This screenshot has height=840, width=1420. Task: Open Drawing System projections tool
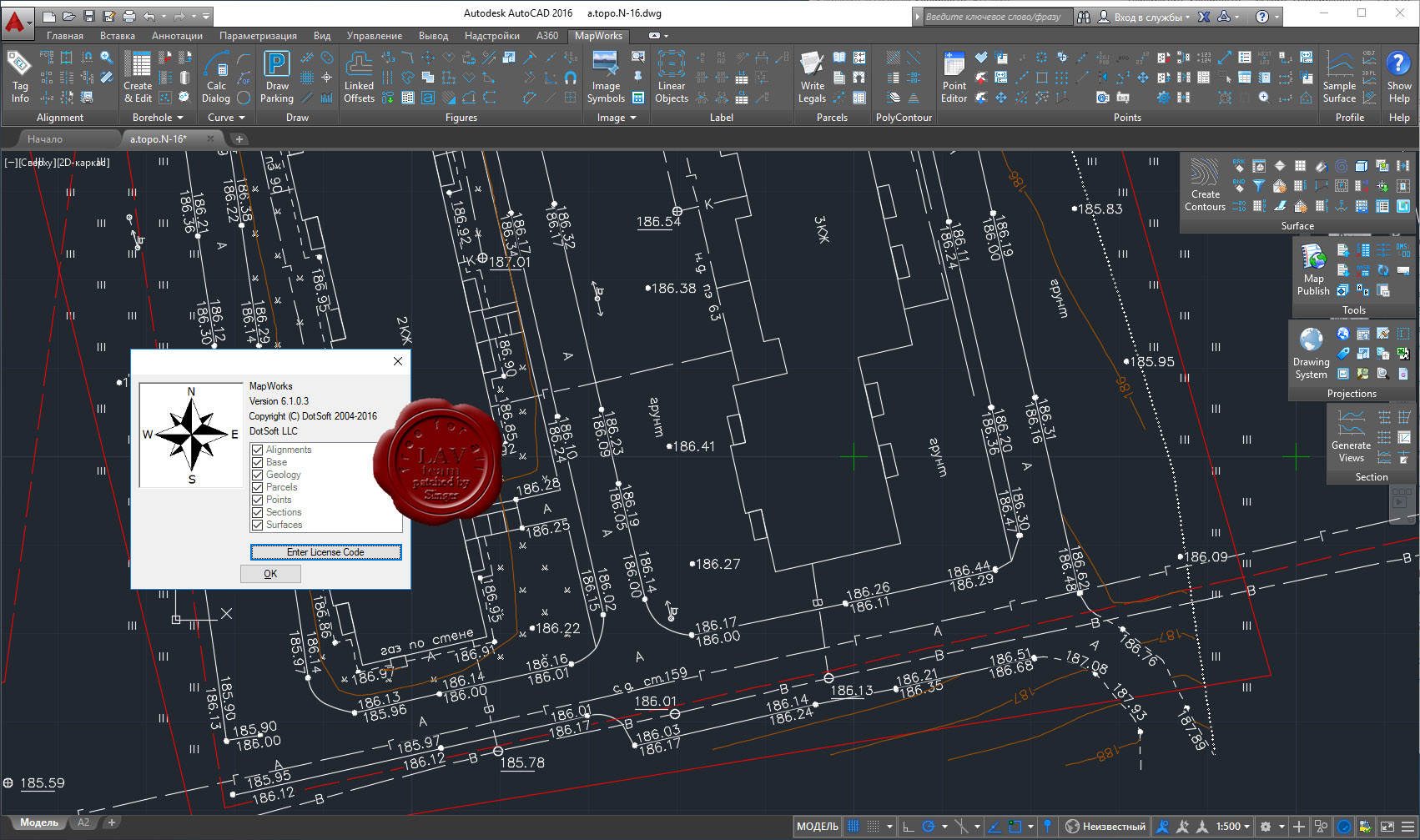tap(1311, 353)
